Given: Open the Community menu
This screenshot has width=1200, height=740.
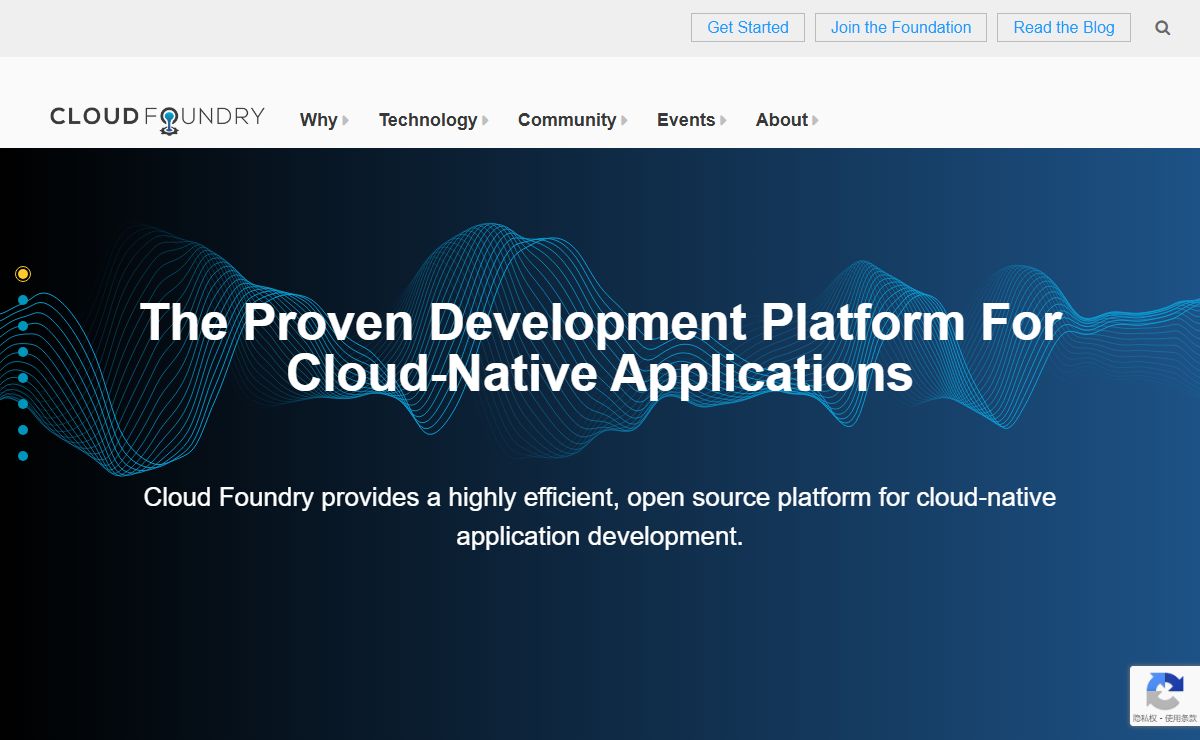Looking at the screenshot, I should pyautogui.click(x=567, y=120).
